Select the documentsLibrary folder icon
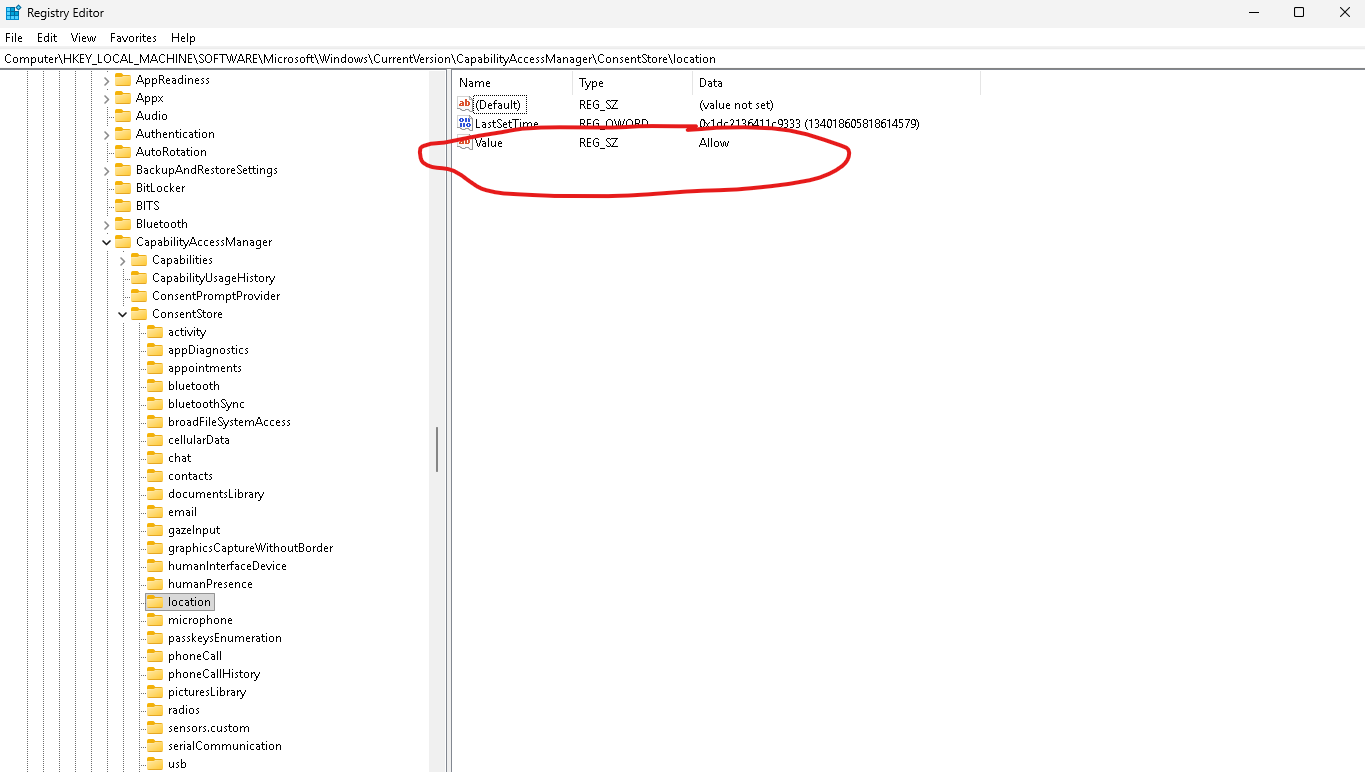 tap(155, 494)
